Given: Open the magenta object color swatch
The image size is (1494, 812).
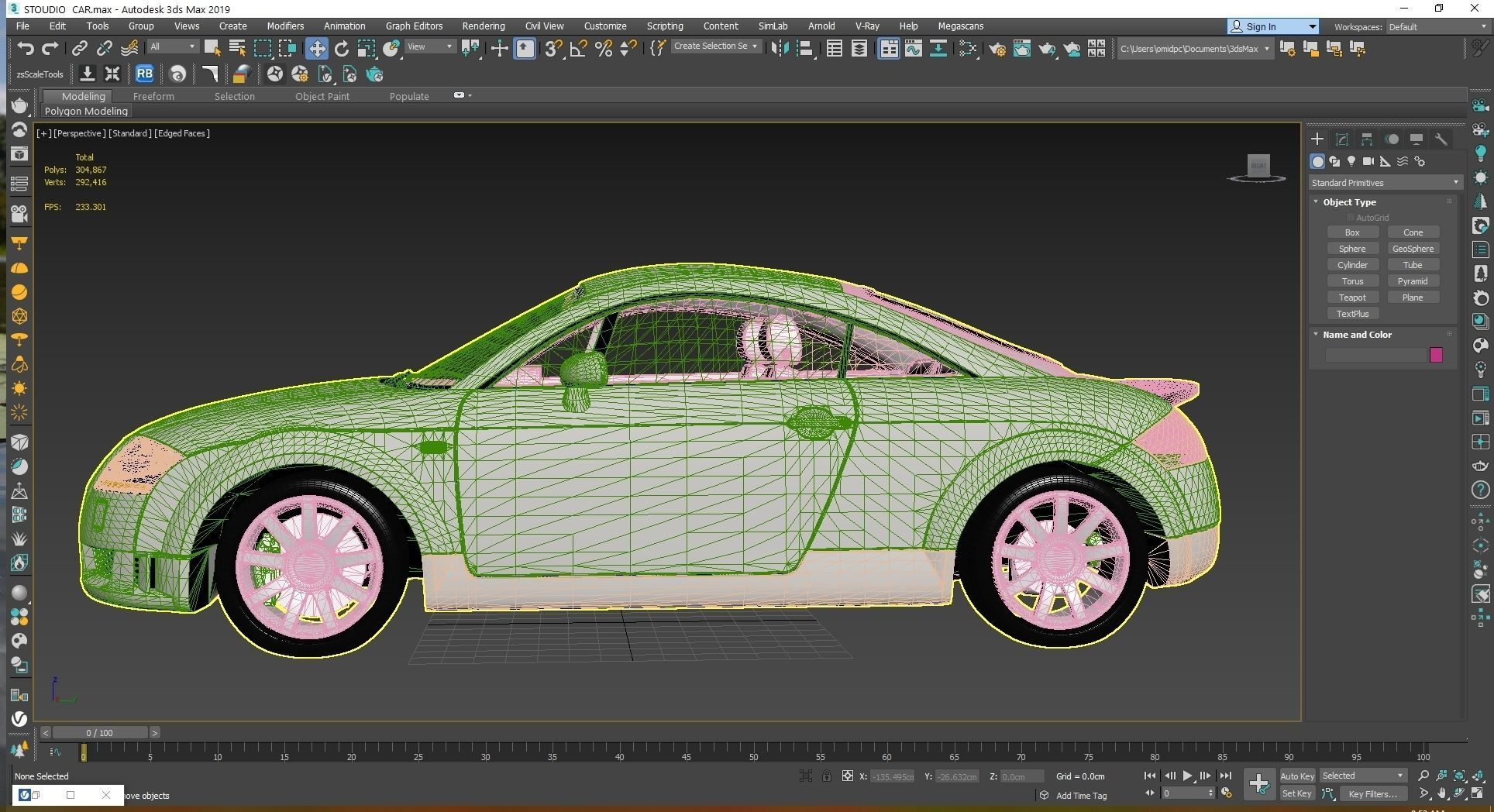Looking at the screenshot, I should click(x=1436, y=355).
